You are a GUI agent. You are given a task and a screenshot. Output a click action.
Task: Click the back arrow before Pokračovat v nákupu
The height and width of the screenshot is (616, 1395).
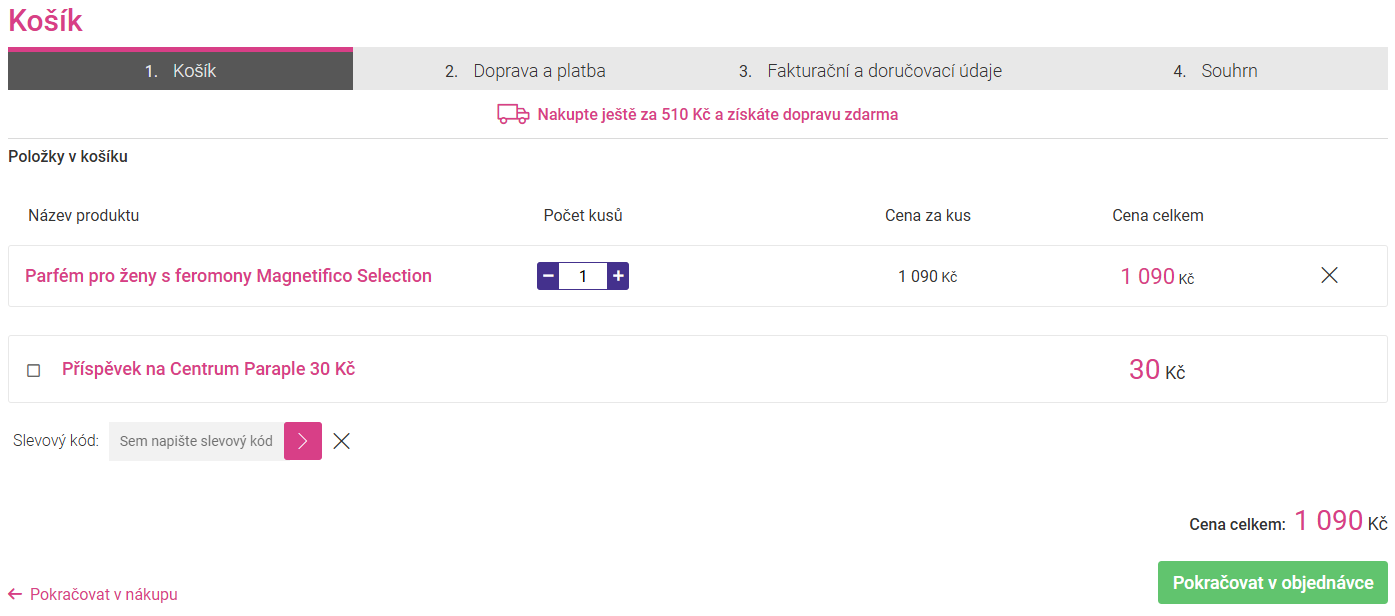pos(15,594)
